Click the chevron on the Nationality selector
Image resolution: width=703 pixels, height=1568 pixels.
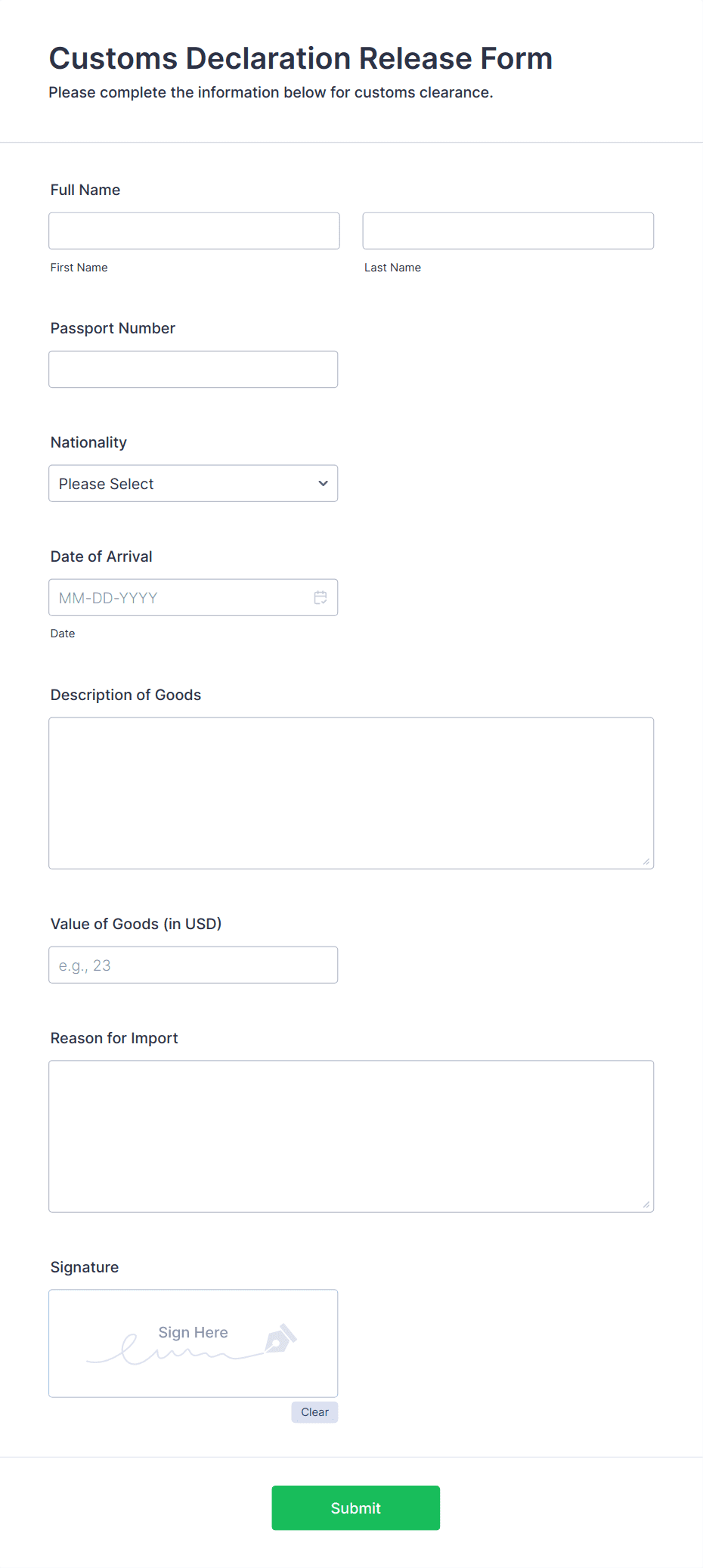tap(322, 483)
